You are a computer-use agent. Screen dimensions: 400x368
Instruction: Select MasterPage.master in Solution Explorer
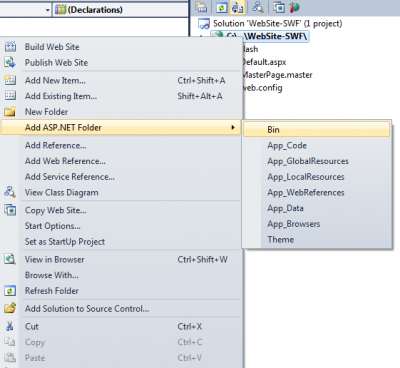pyautogui.click(x=277, y=75)
